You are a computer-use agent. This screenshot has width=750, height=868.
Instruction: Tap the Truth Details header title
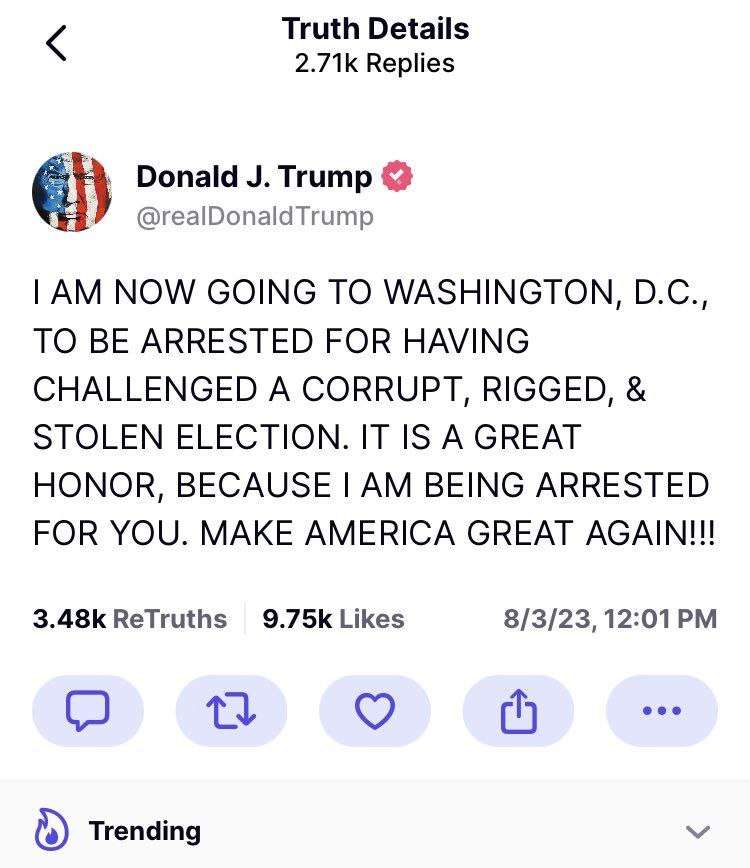375,28
